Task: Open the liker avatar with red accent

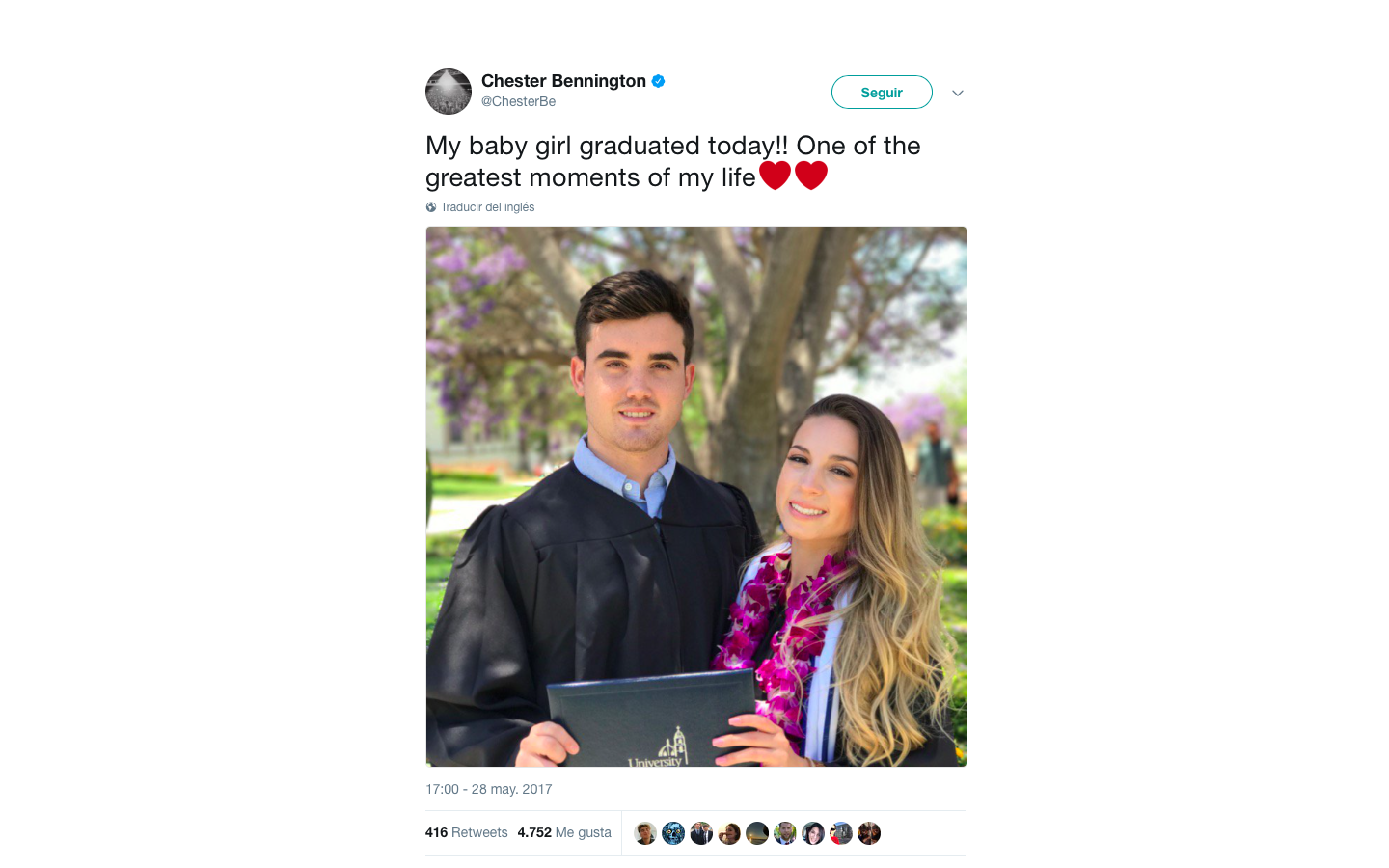Action: click(x=841, y=833)
